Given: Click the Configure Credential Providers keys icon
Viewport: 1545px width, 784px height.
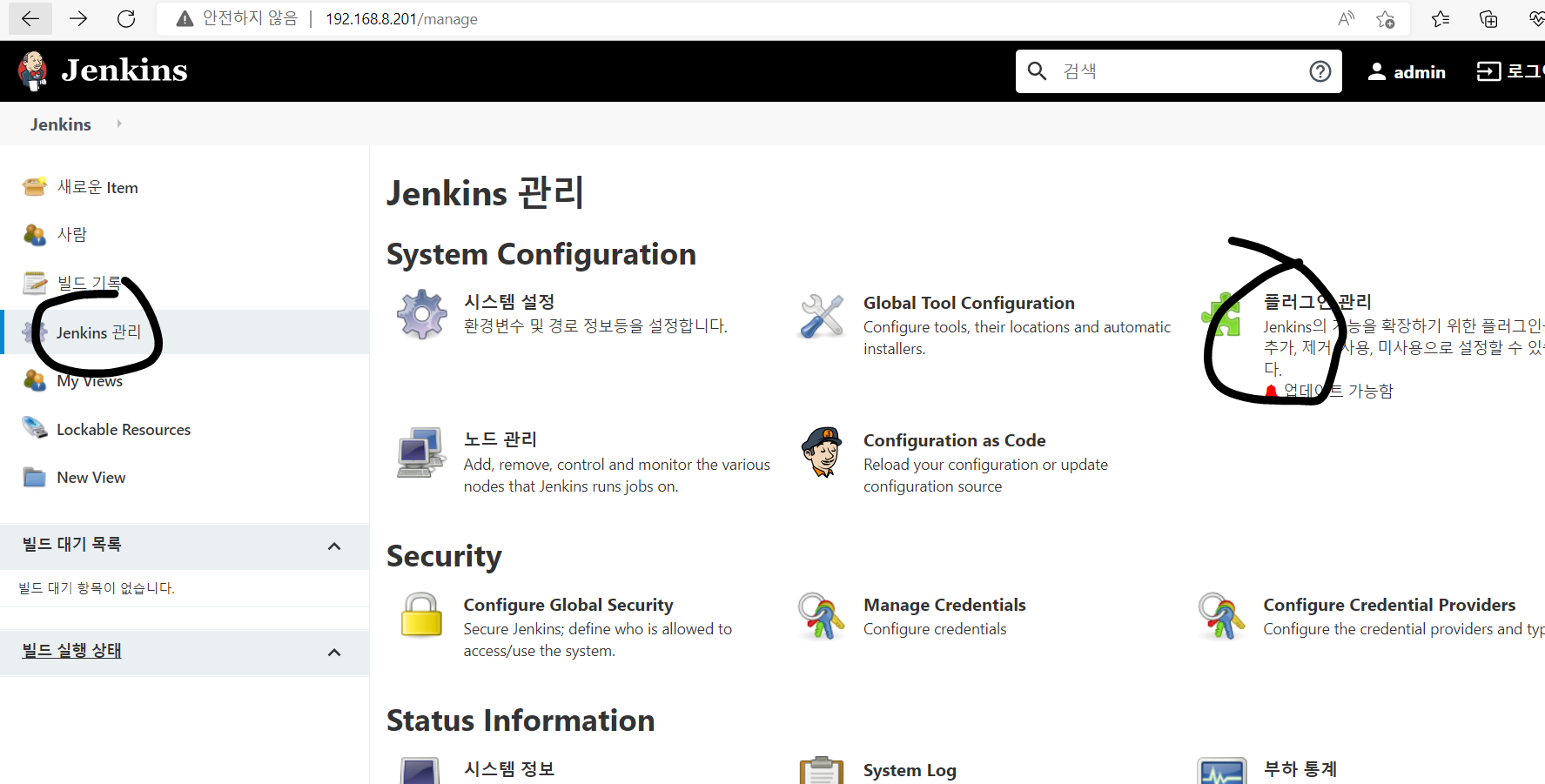Looking at the screenshot, I should (1221, 615).
